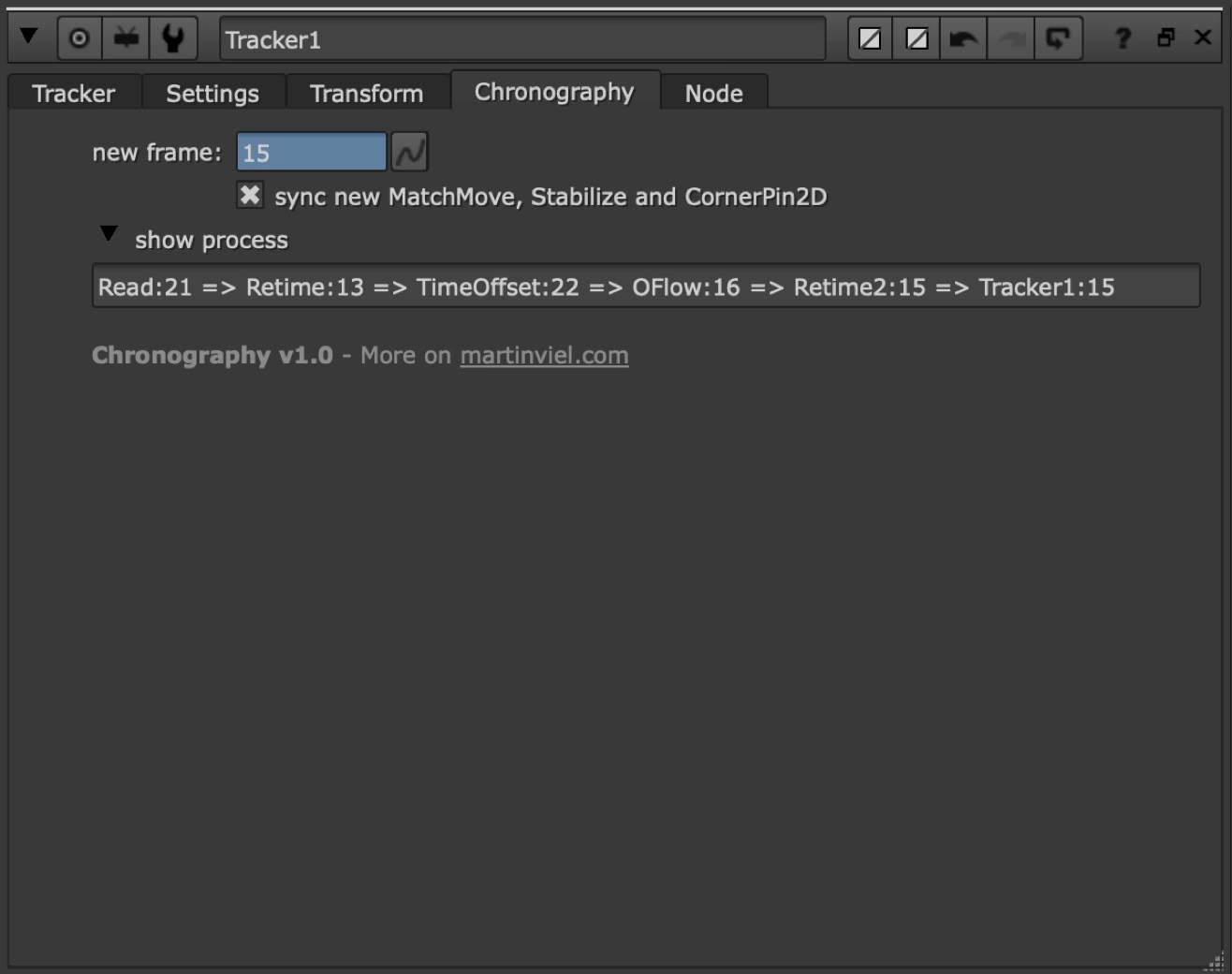This screenshot has width=1232, height=974.
Task: Open the wrench icon to manage user knobs
Action: point(173,38)
